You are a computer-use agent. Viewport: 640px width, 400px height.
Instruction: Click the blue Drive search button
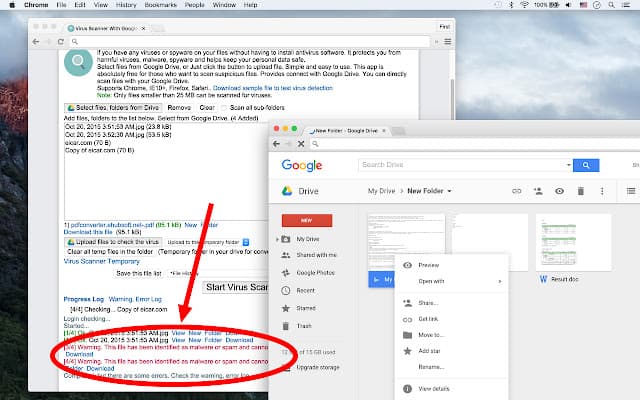pos(586,165)
